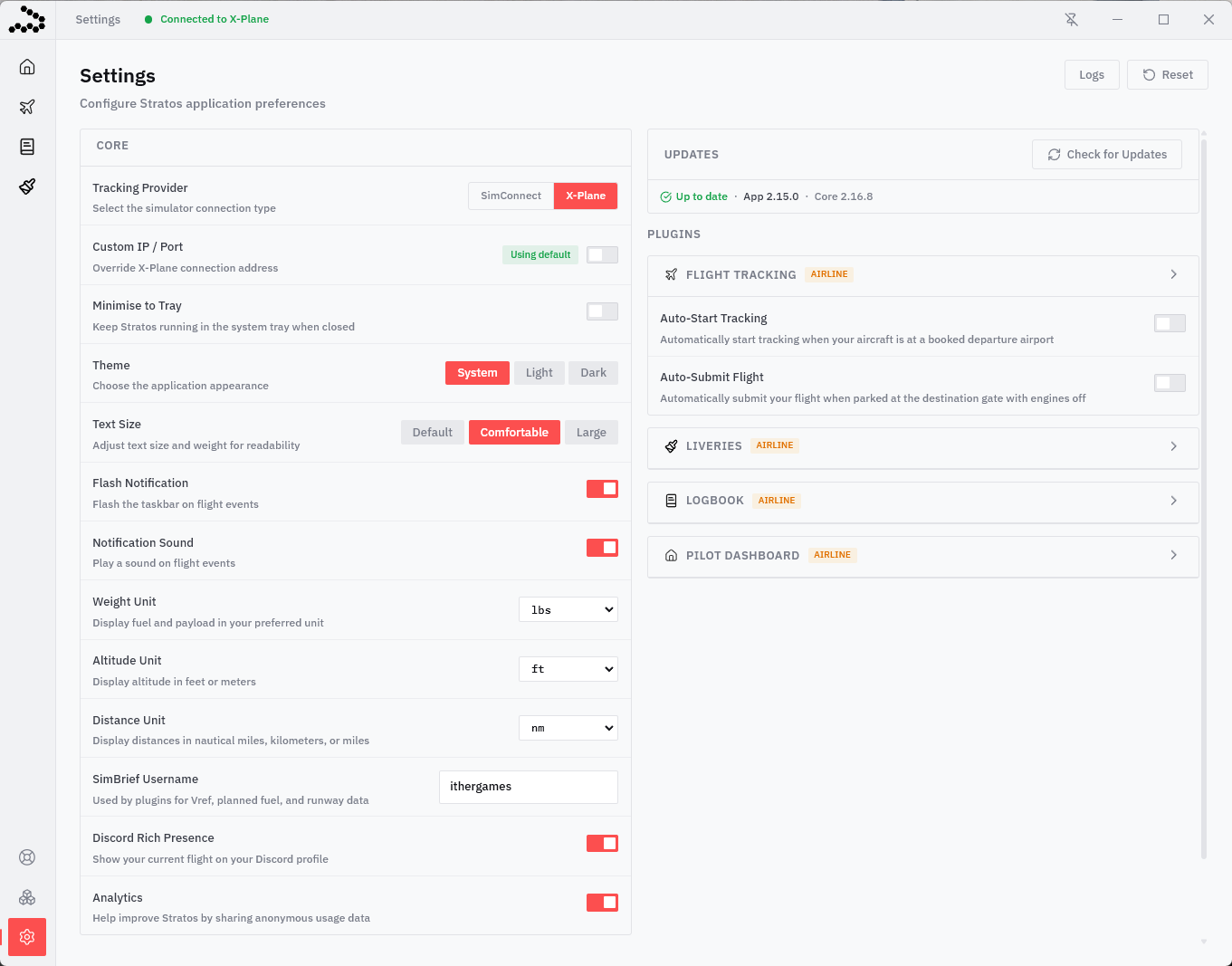Open the Distance Unit nm dropdown

click(x=568, y=728)
